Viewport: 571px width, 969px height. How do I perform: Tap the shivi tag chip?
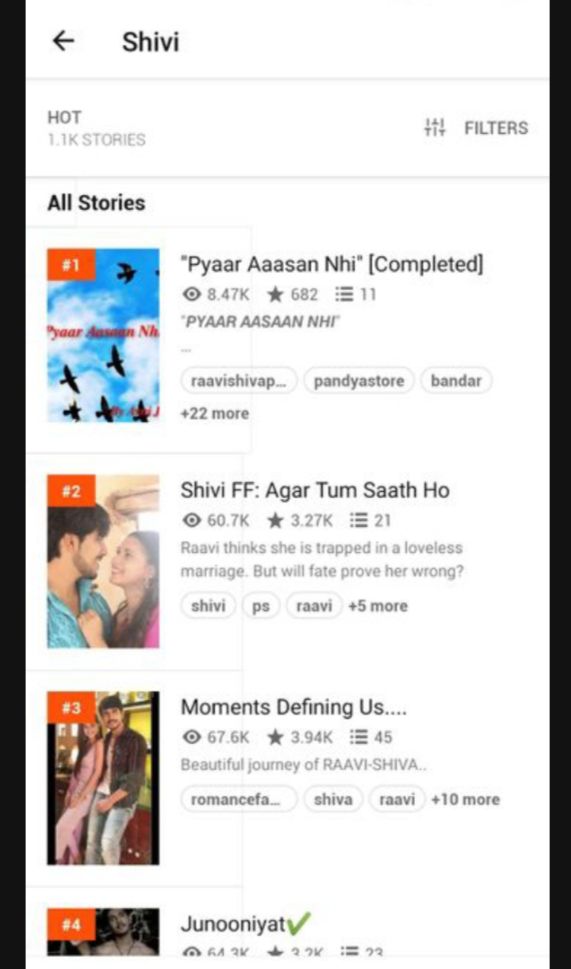click(208, 606)
